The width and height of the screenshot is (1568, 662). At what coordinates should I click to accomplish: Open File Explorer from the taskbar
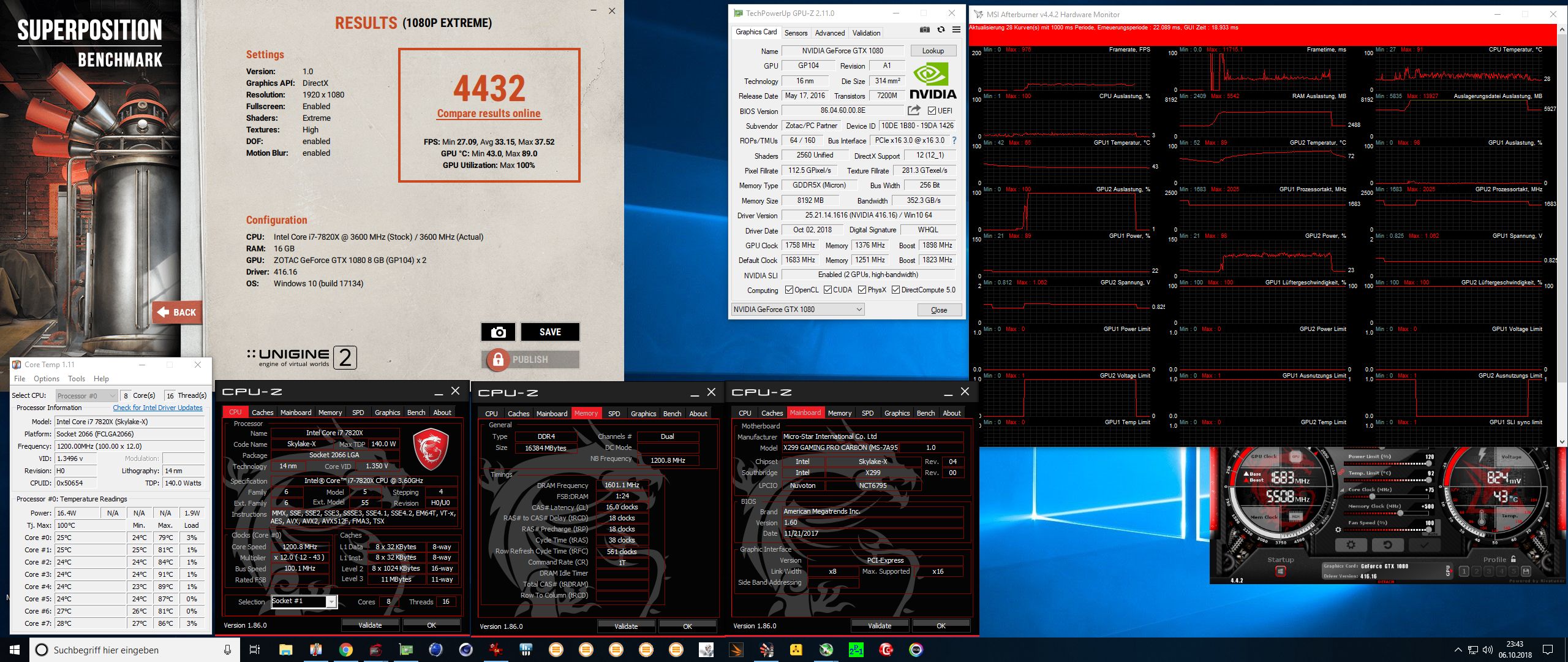(285, 650)
